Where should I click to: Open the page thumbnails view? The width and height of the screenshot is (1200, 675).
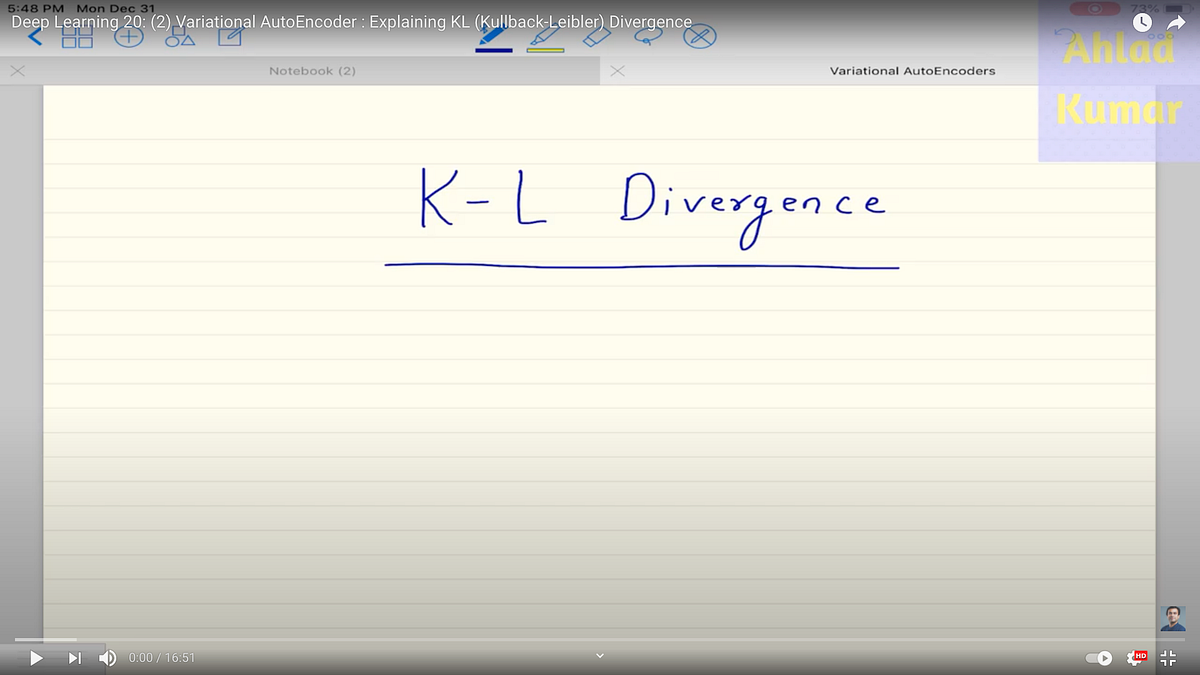(77, 36)
